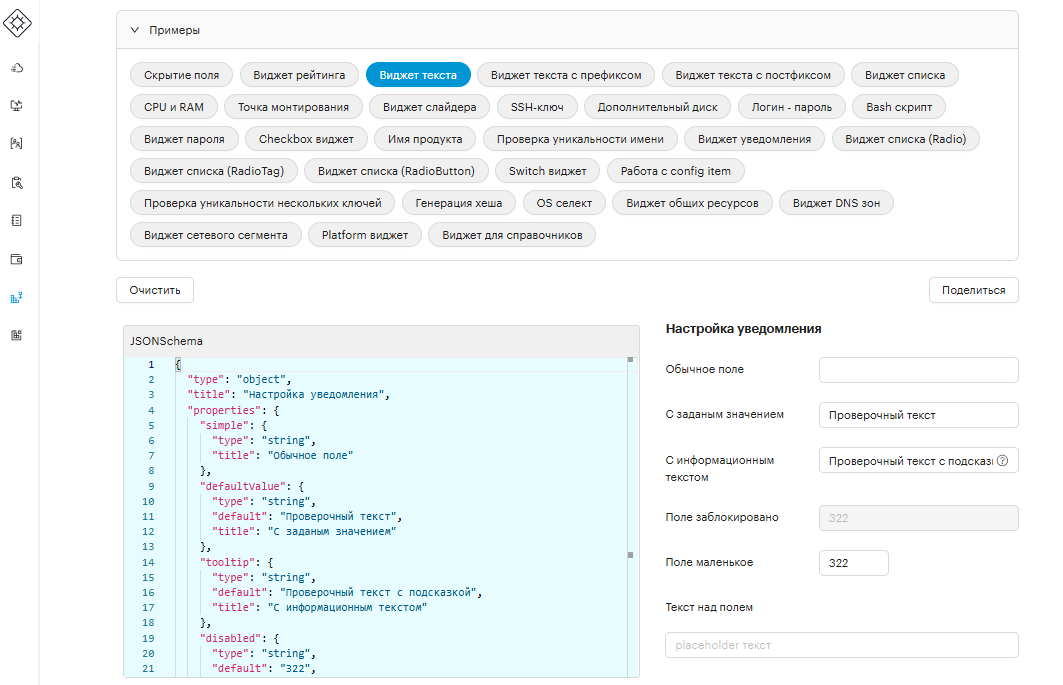Open the users icon in sidebar
The height and width of the screenshot is (685, 1063).
[17, 144]
